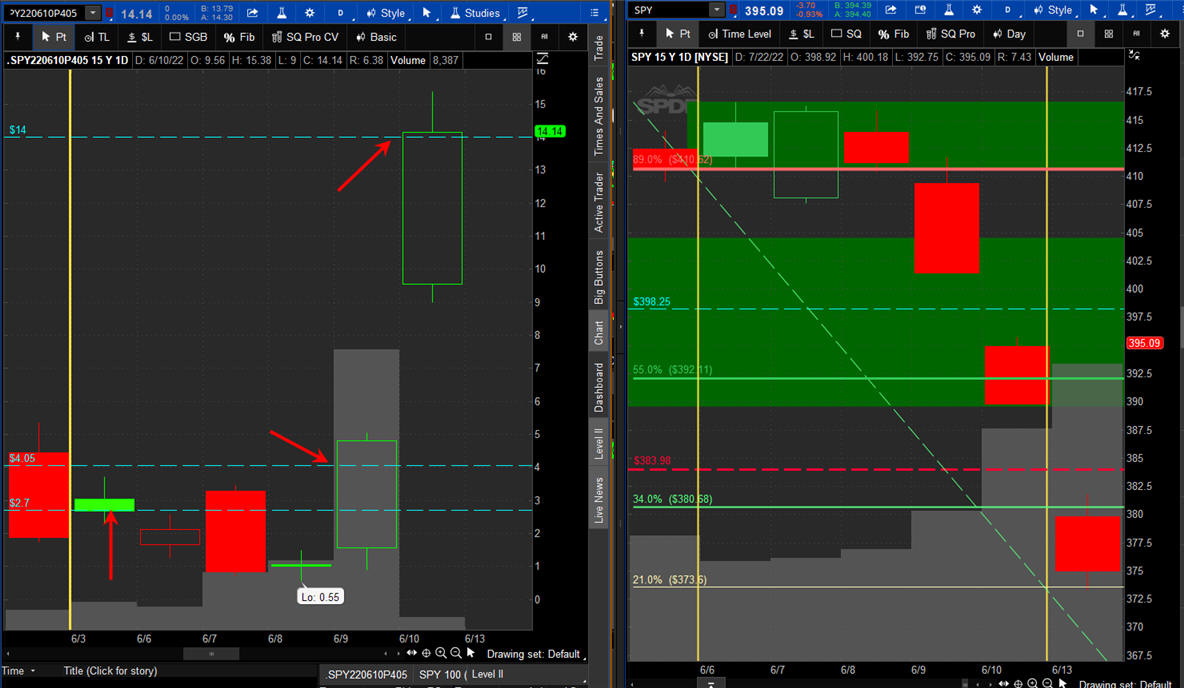Image resolution: width=1184 pixels, height=688 pixels.
Task: Open the list menu icon at left panel's top right
Action: (x=595, y=13)
